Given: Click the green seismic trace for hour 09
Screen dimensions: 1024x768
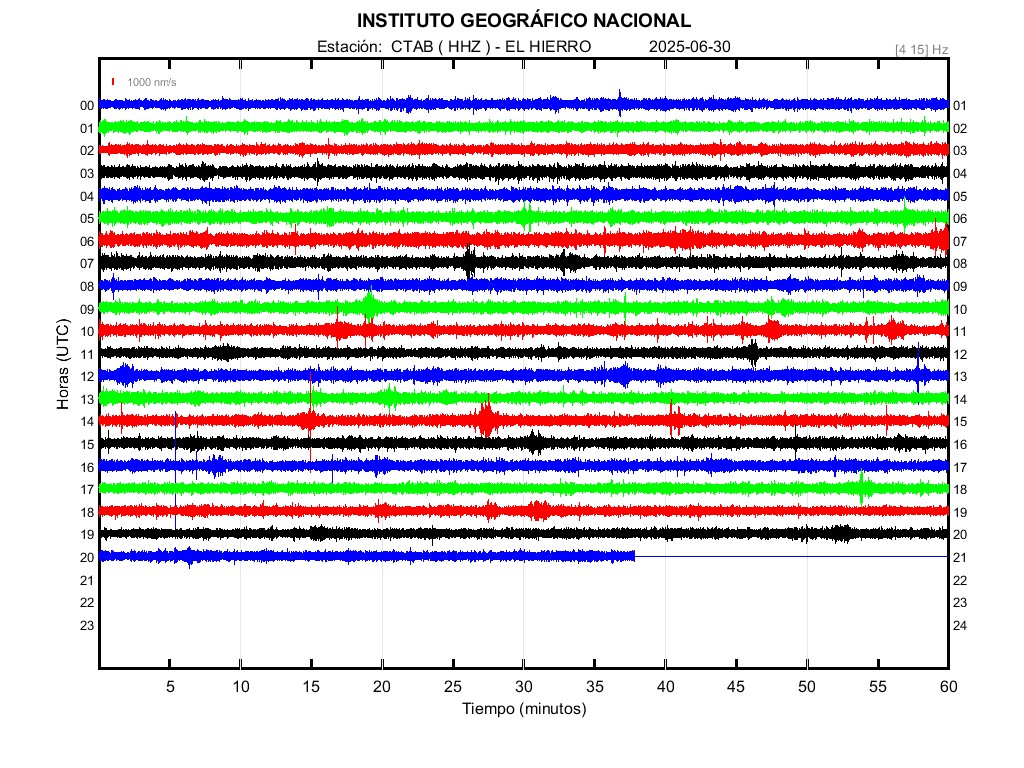Looking at the screenshot, I should tap(524, 307).
